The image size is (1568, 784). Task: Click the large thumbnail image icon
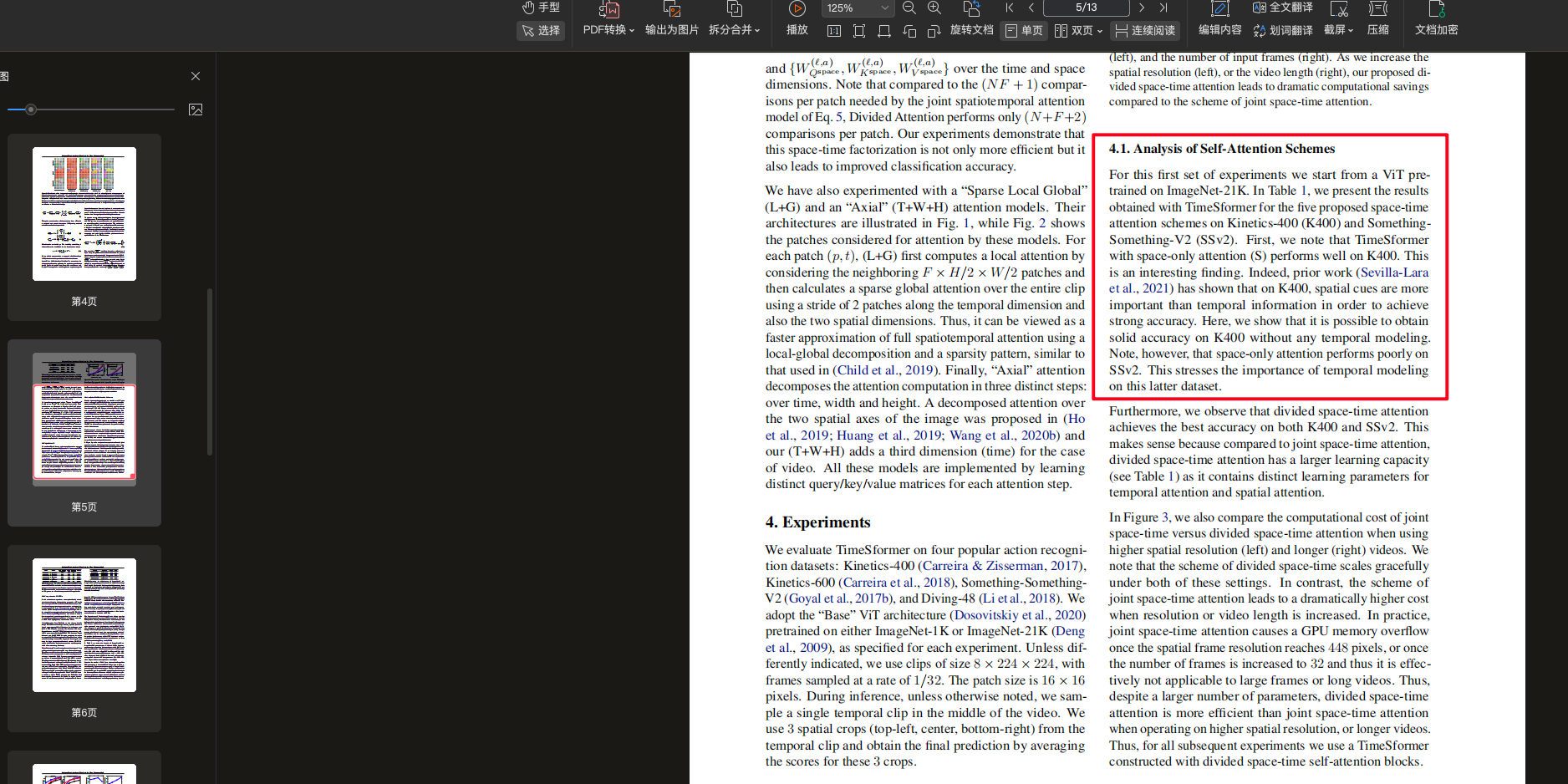click(196, 109)
